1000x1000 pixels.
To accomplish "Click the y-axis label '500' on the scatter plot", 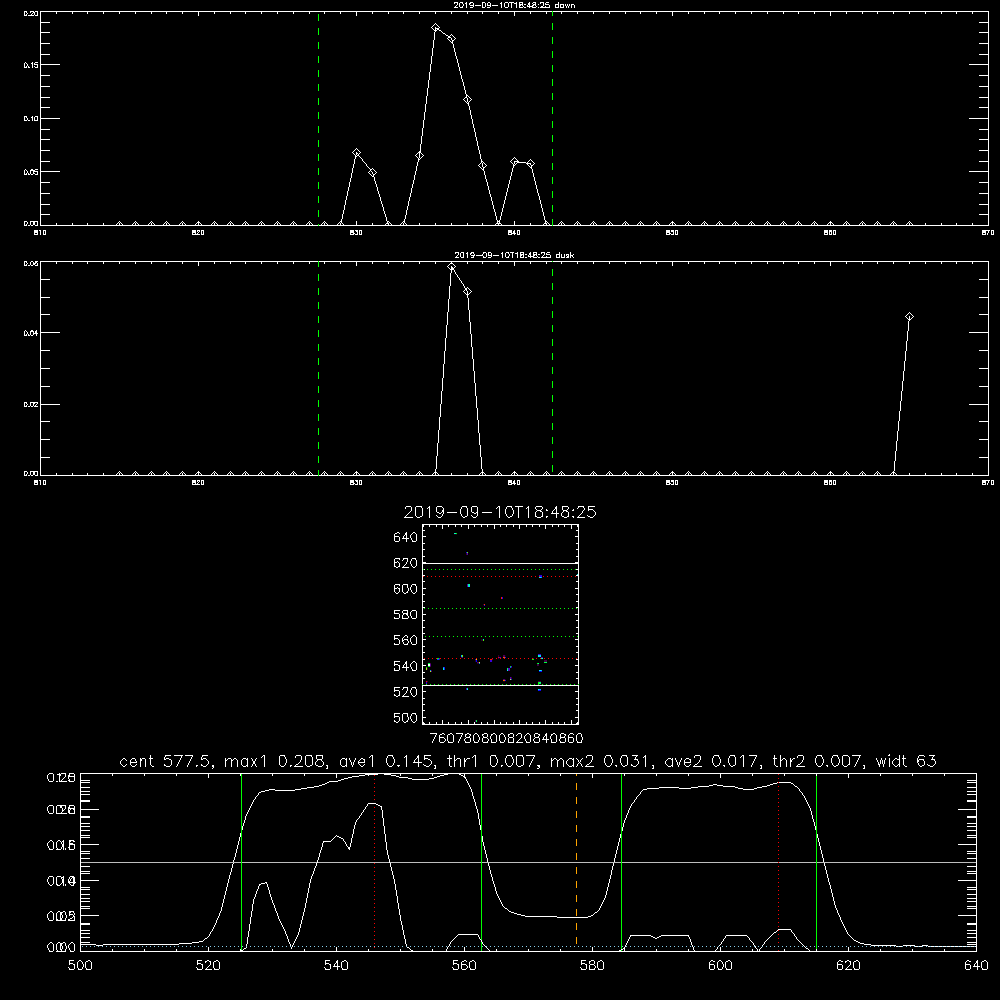I will coord(406,718).
